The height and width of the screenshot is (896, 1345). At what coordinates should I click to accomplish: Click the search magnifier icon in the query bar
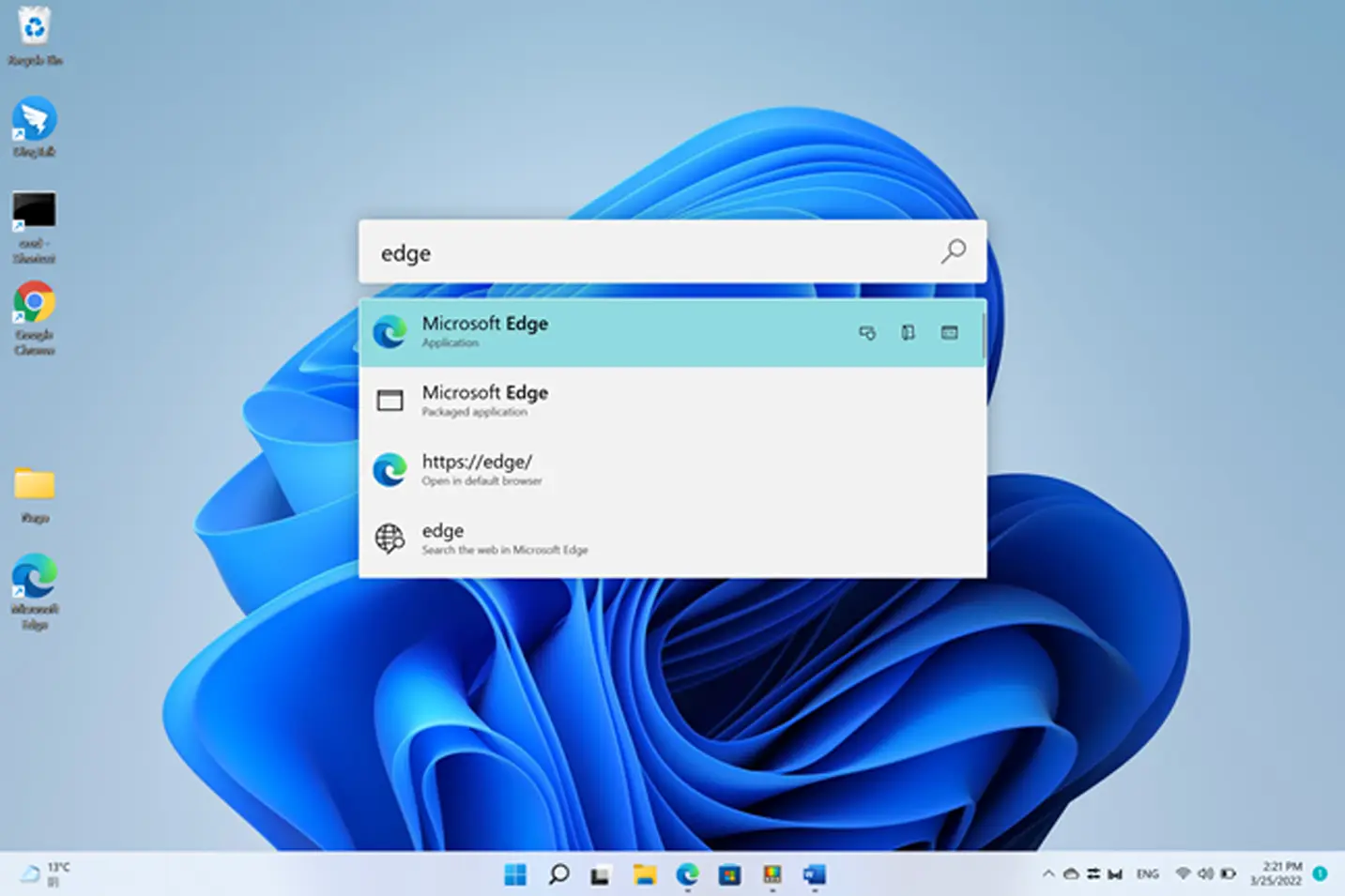click(953, 251)
